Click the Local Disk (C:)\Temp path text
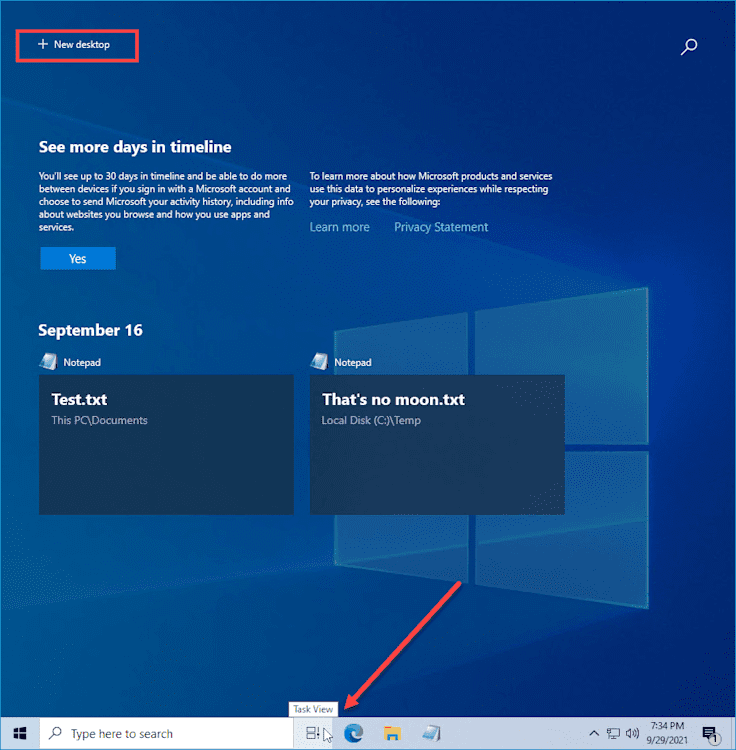 click(x=371, y=420)
